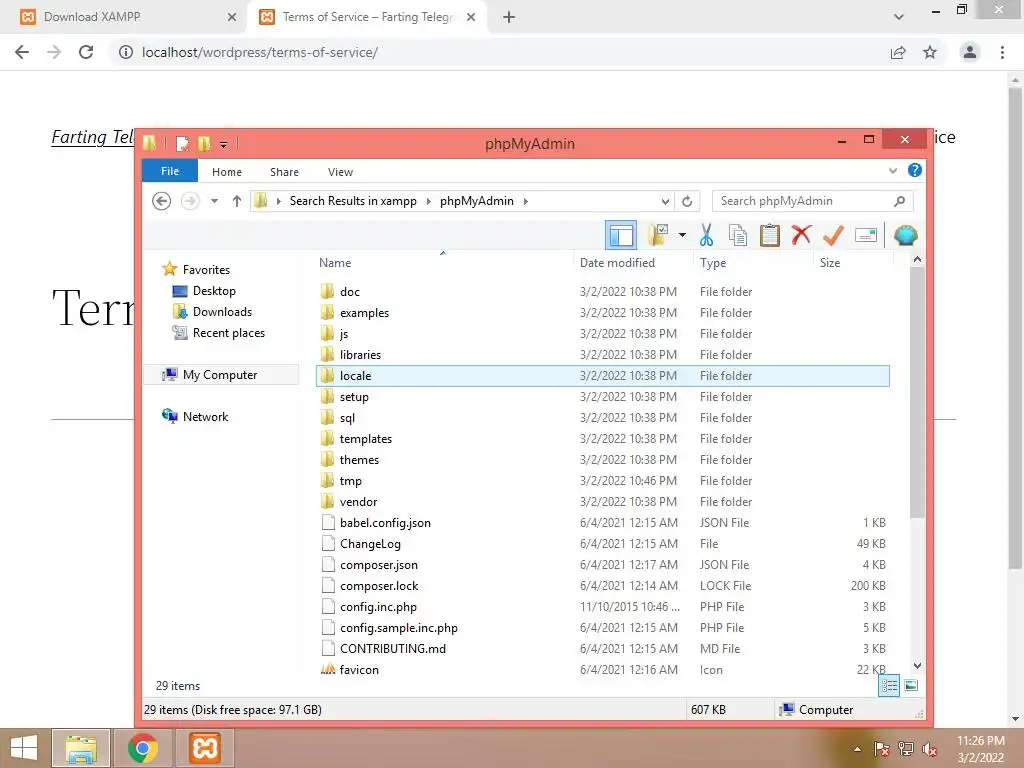Click the Explorer forward arrow
The width and height of the screenshot is (1024, 768).
190,201
